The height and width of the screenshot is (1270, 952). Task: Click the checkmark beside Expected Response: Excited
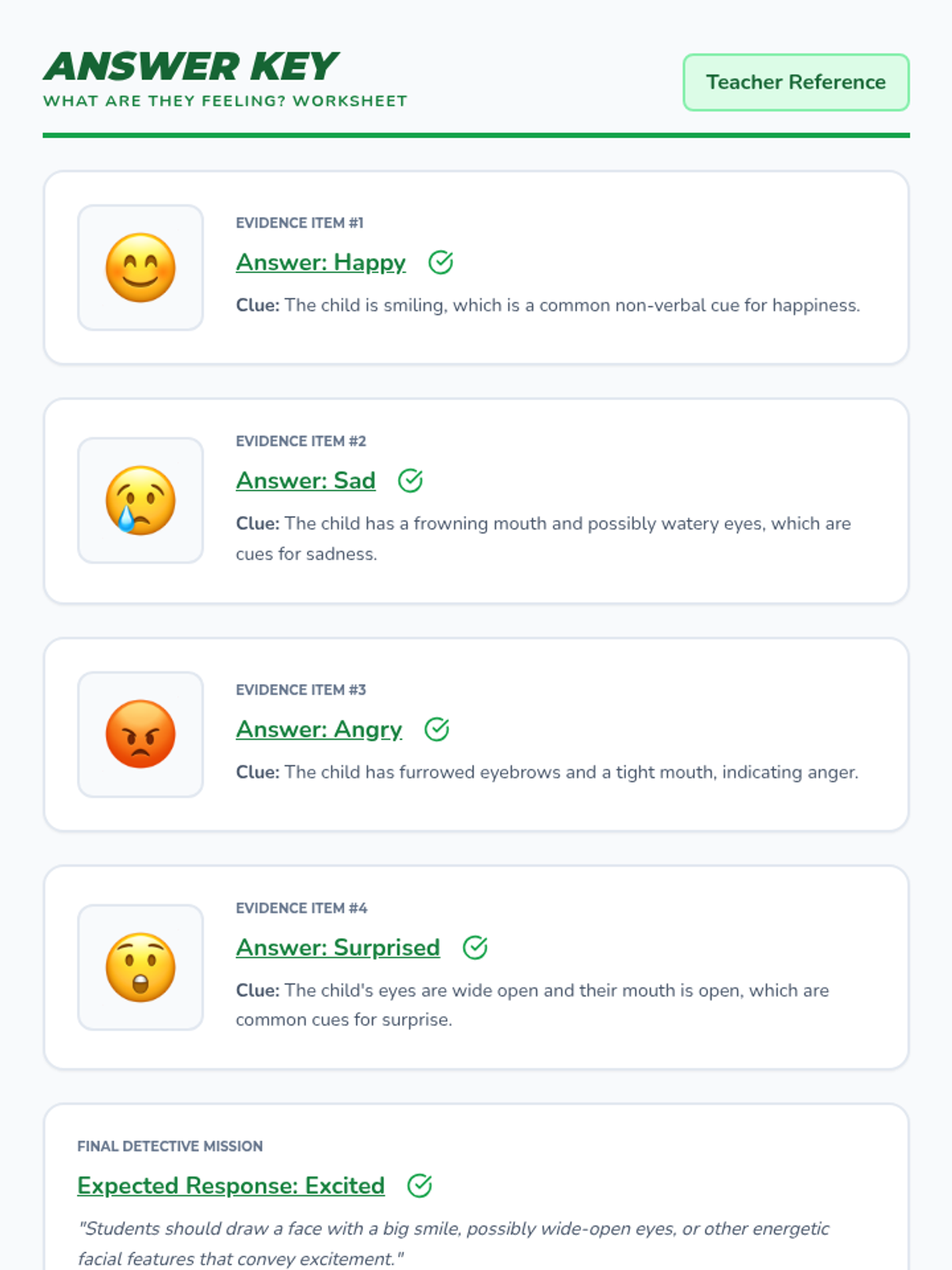[419, 1185]
